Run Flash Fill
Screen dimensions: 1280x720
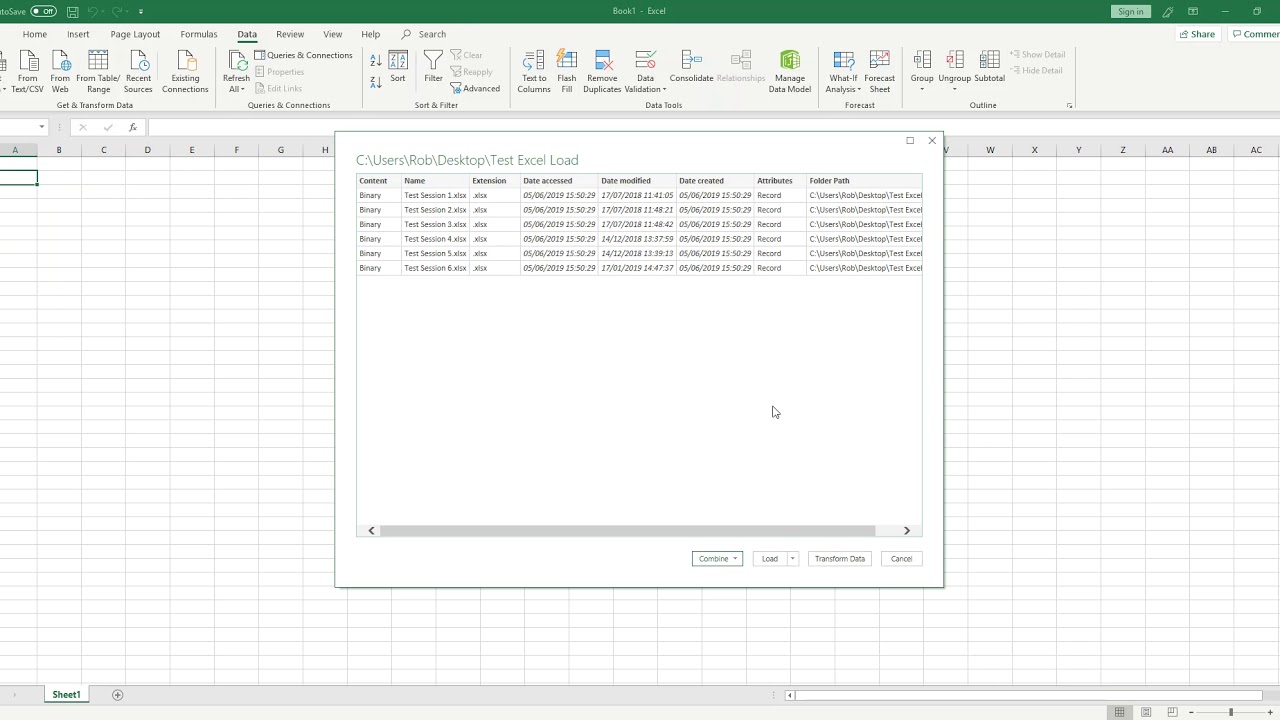click(x=567, y=71)
